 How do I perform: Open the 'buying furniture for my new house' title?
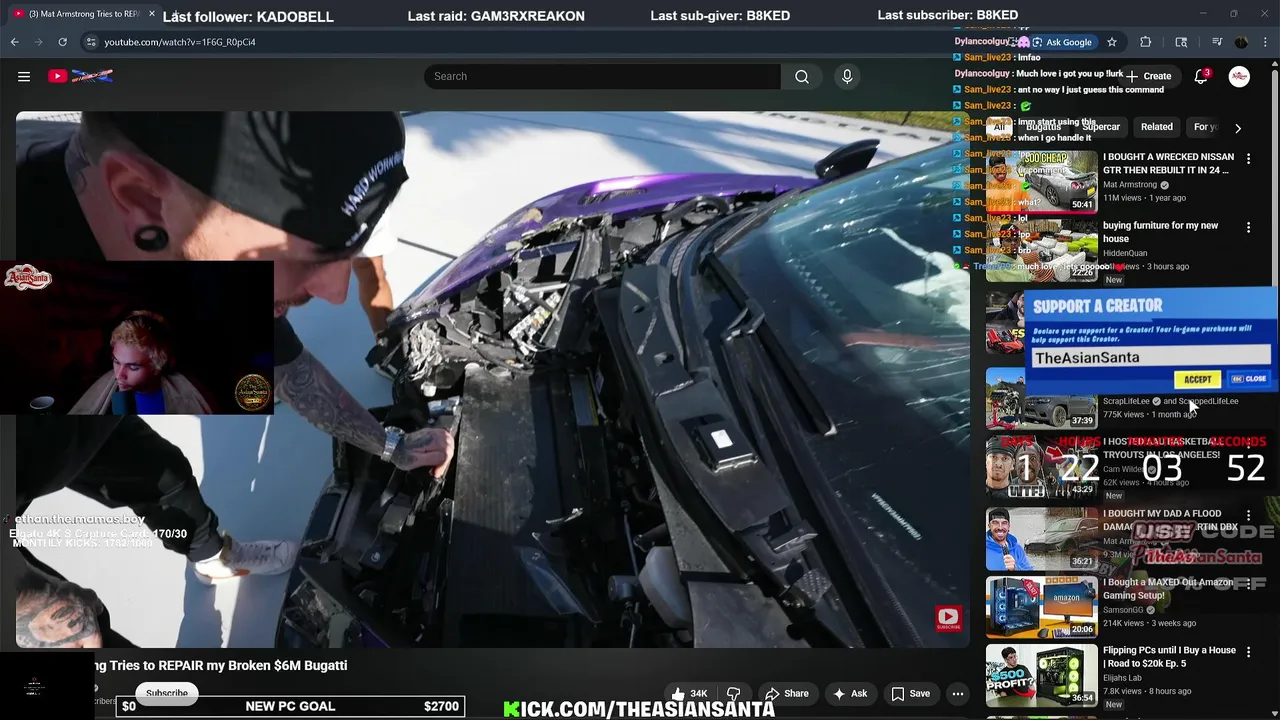tap(1160, 232)
